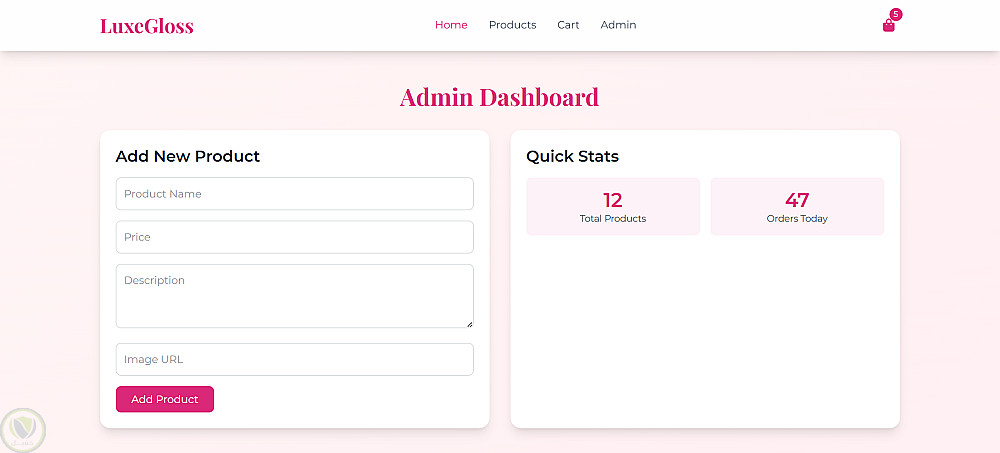This screenshot has height=453, width=1000.
Task: Click into the Price field
Action: pyautogui.click(x=295, y=237)
